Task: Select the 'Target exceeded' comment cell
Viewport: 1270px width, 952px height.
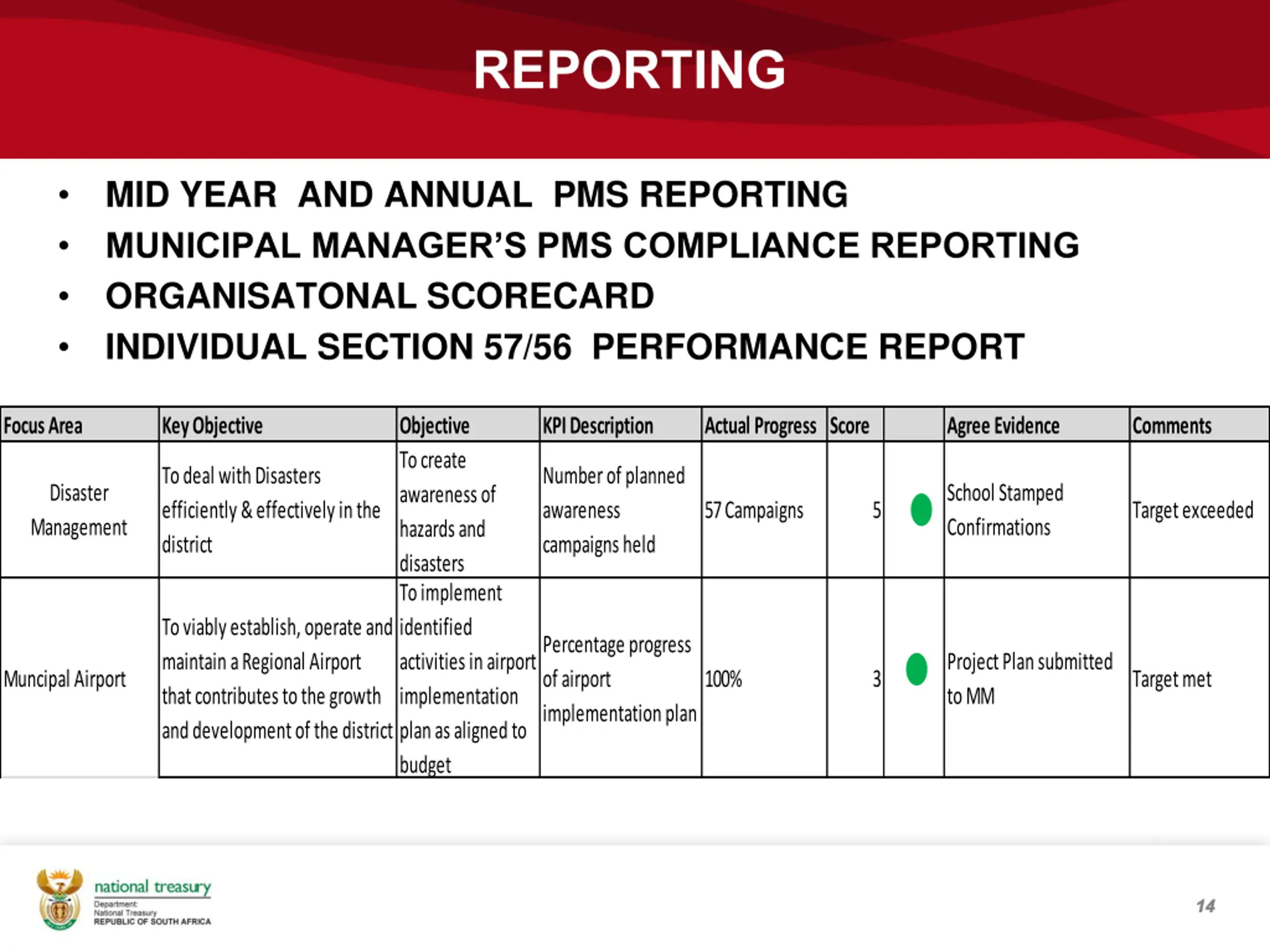Action: 1199,510
